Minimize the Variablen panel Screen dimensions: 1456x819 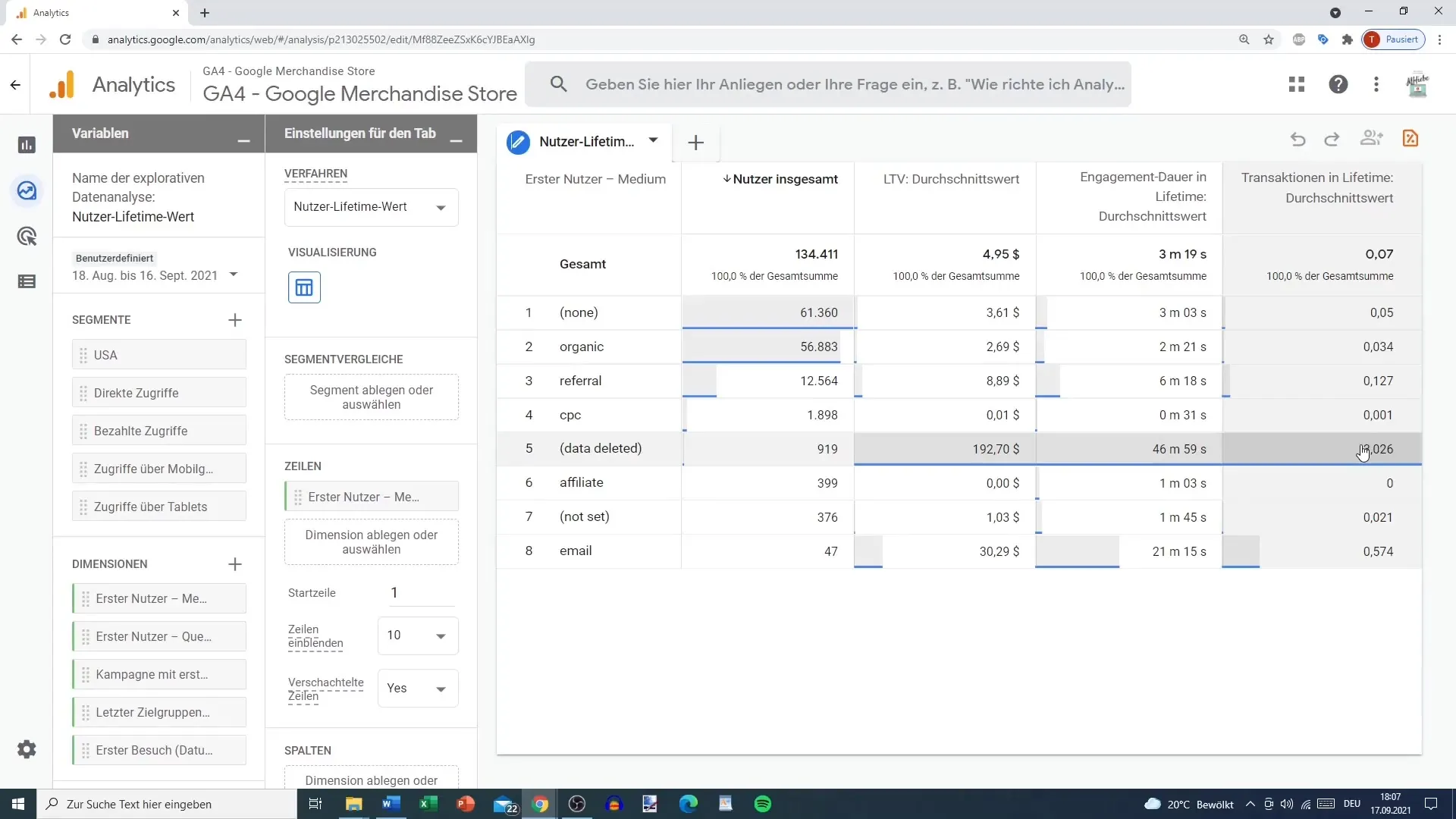(243, 141)
